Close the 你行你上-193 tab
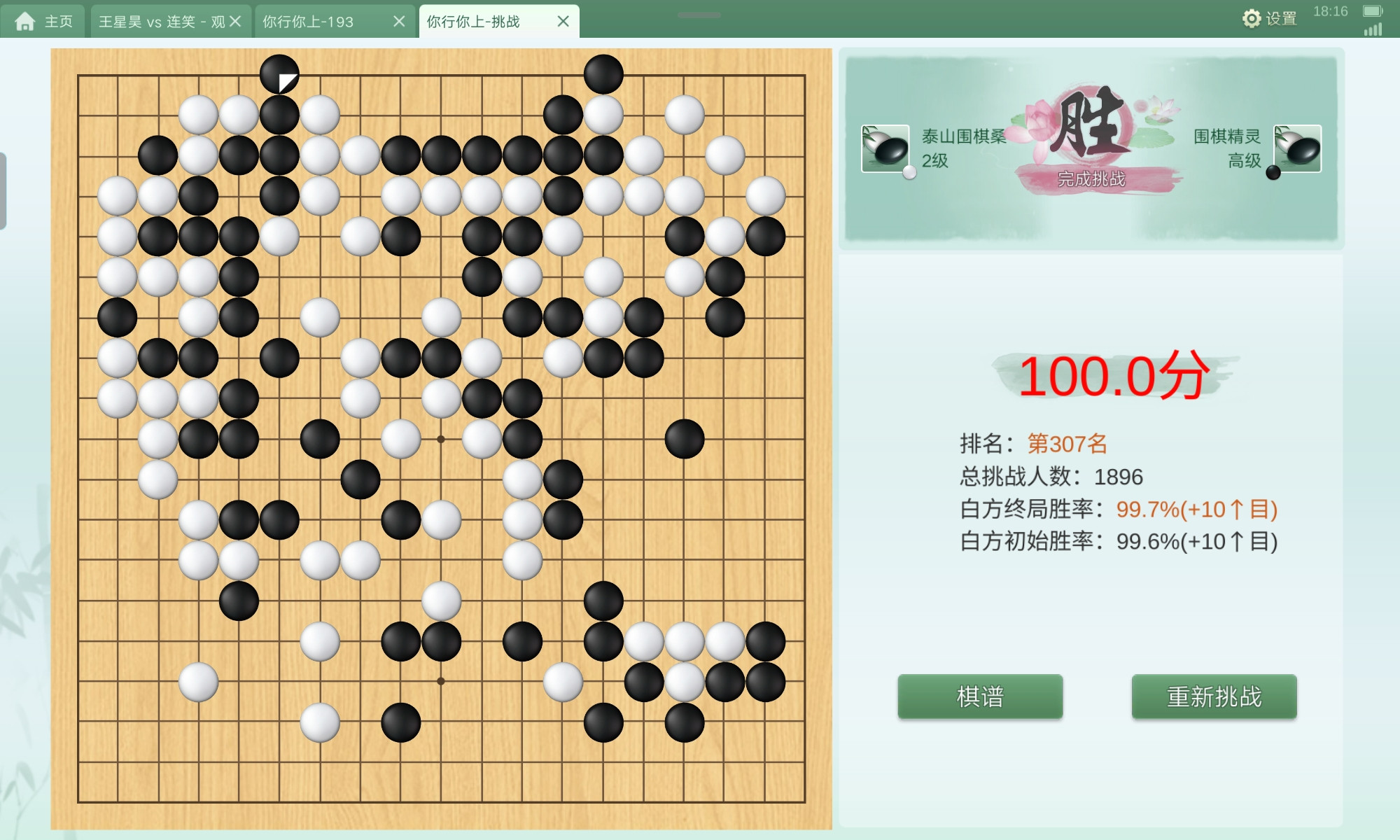 pyautogui.click(x=399, y=22)
